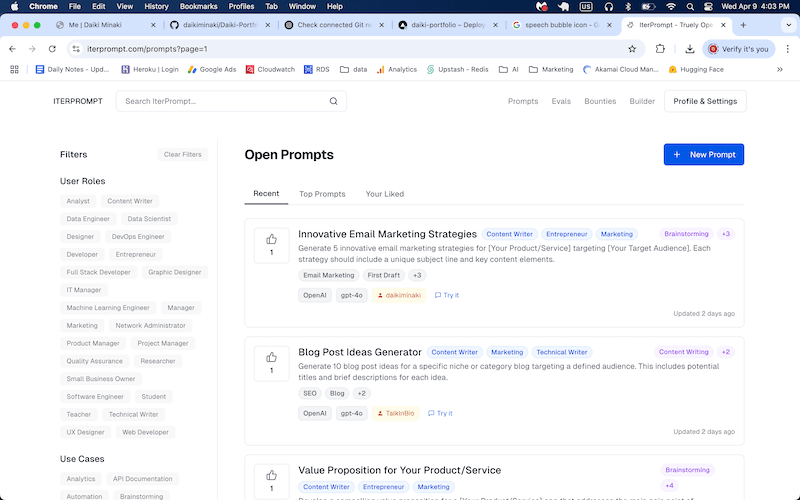The width and height of the screenshot is (800, 500).
Task: Open the daikiminaki author link
Action: pos(399,295)
